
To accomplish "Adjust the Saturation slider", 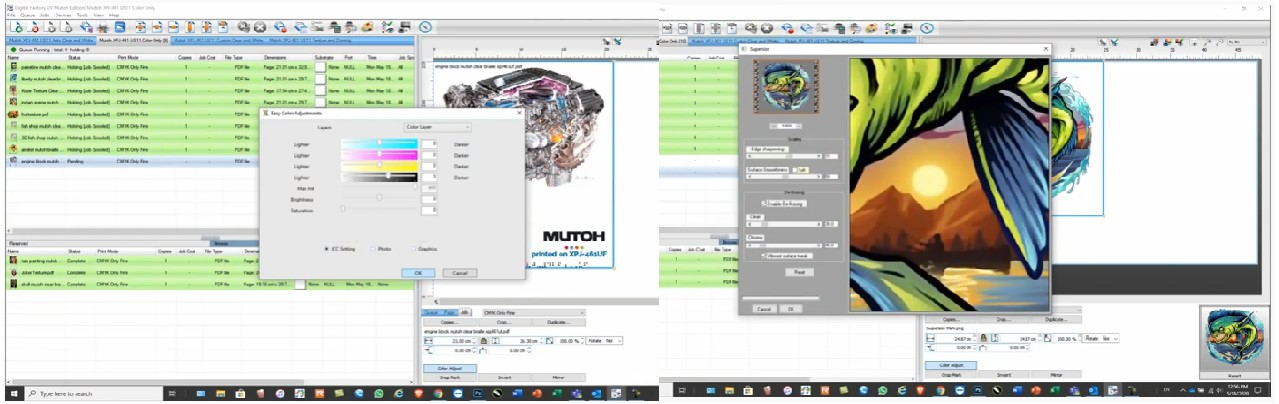I will (379, 209).
